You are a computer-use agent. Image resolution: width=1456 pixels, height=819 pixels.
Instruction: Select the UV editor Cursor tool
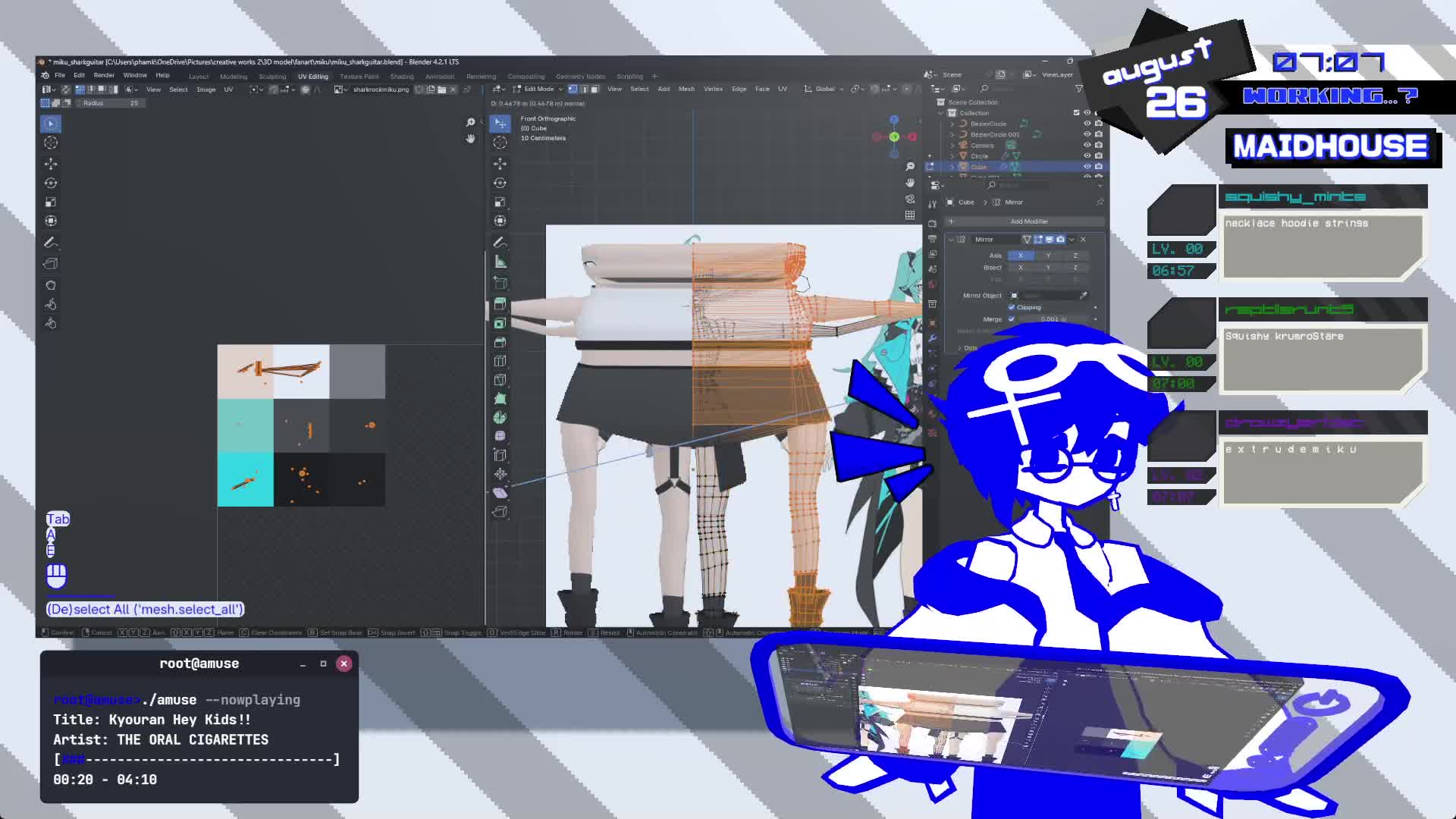[x=51, y=143]
